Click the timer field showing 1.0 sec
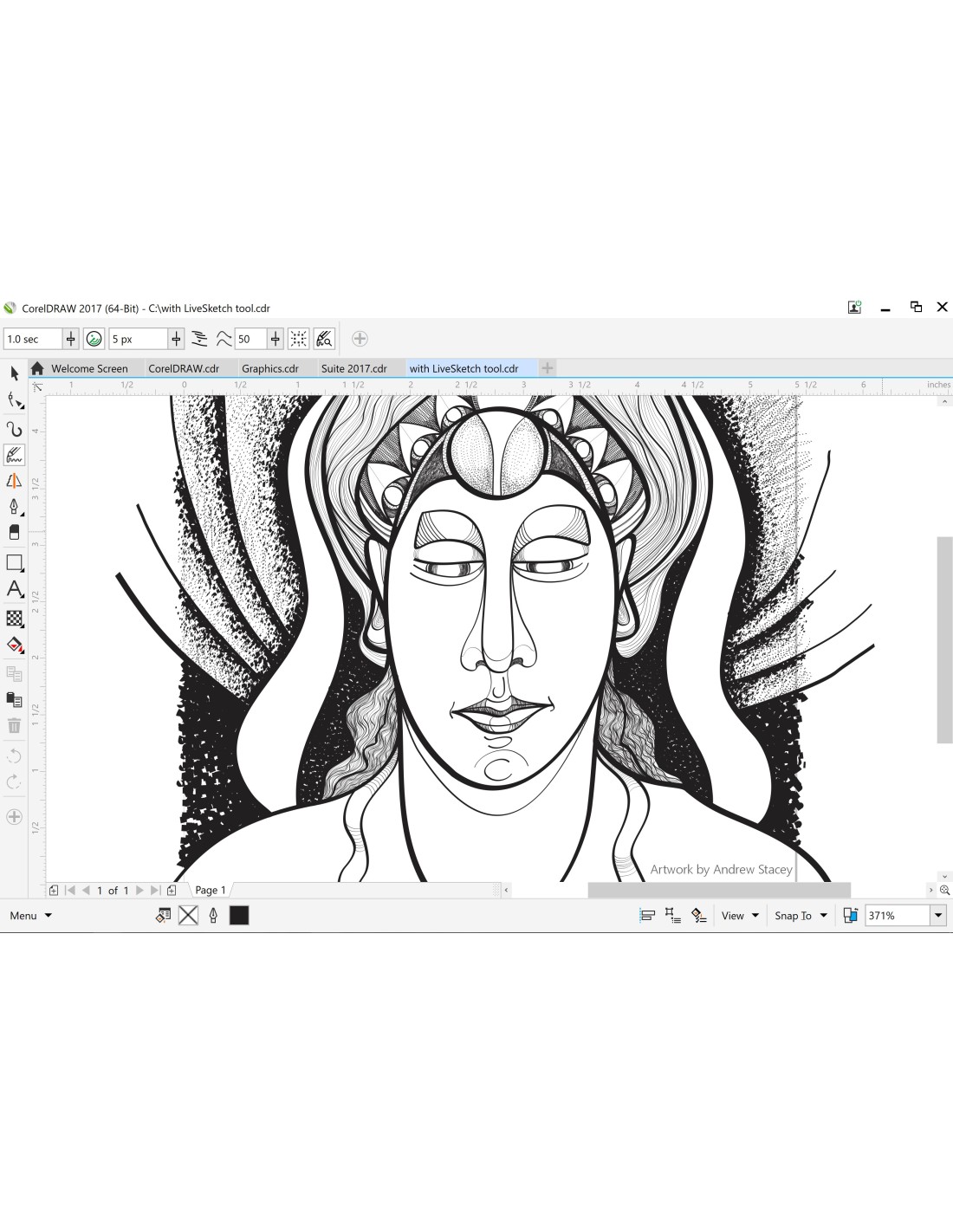This screenshot has height=1232, width=953. 32,339
